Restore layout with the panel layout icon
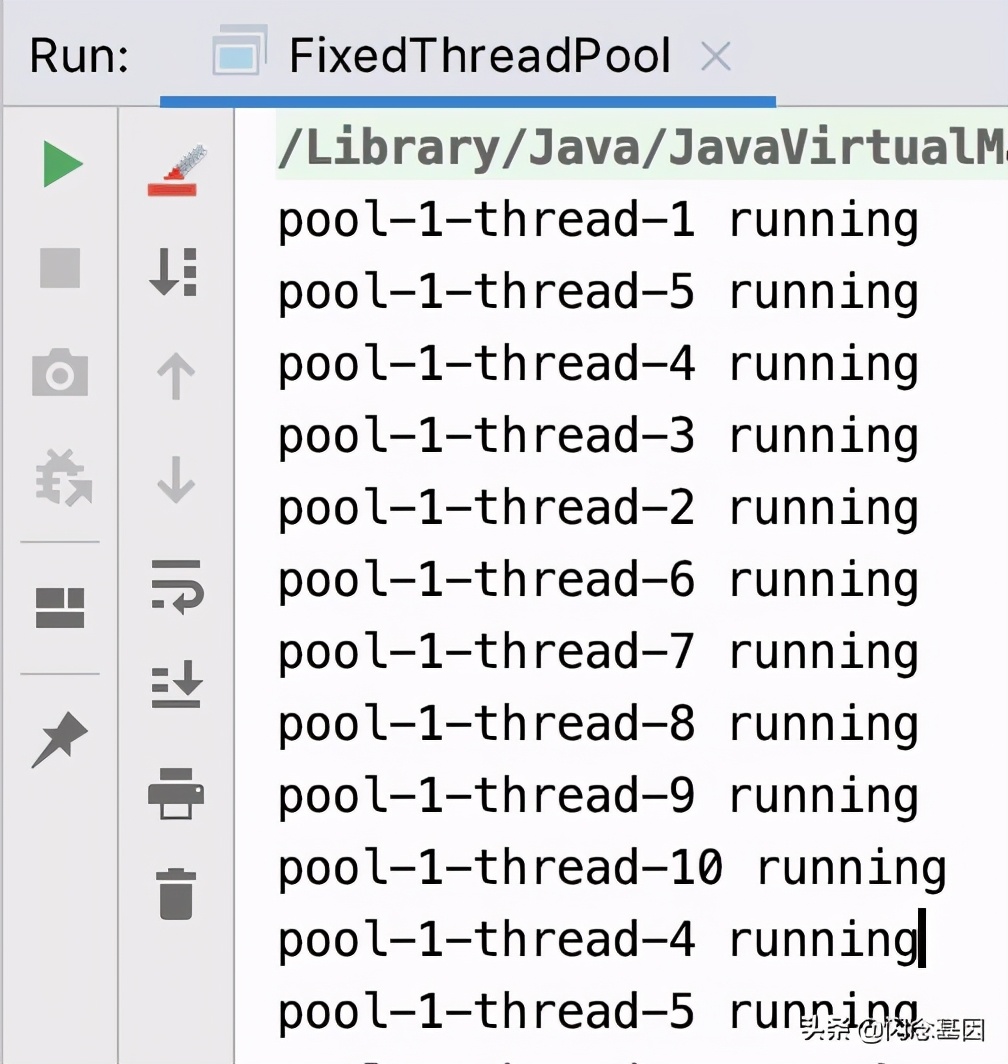The image size is (1008, 1064). [x=60, y=607]
